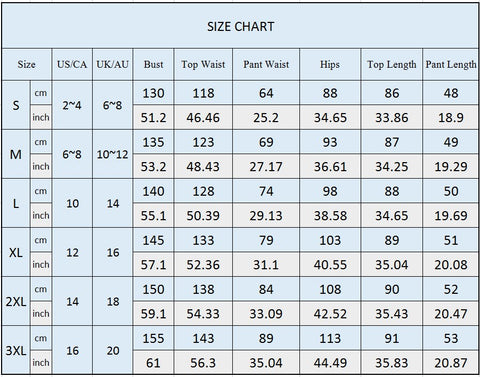The height and width of the screenshot is (377, 480).
Task: Select the 27.17 pant waist cell
Action: pos(266,166)
